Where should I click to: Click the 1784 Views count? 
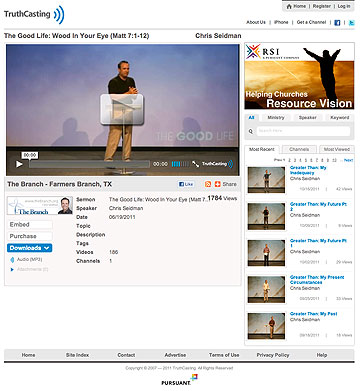[222, 198]
